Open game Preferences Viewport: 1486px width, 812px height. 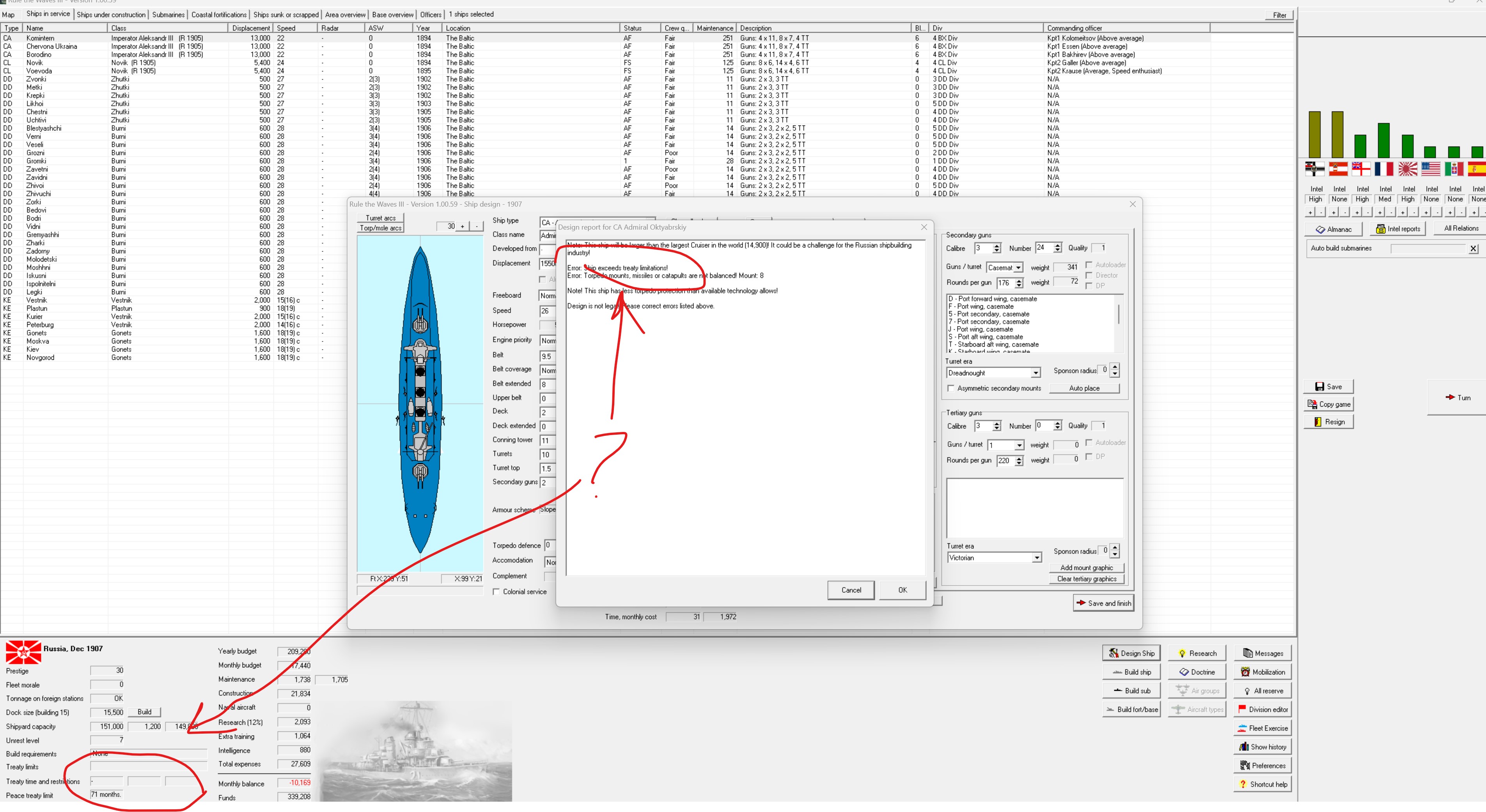click(1262, 765)
